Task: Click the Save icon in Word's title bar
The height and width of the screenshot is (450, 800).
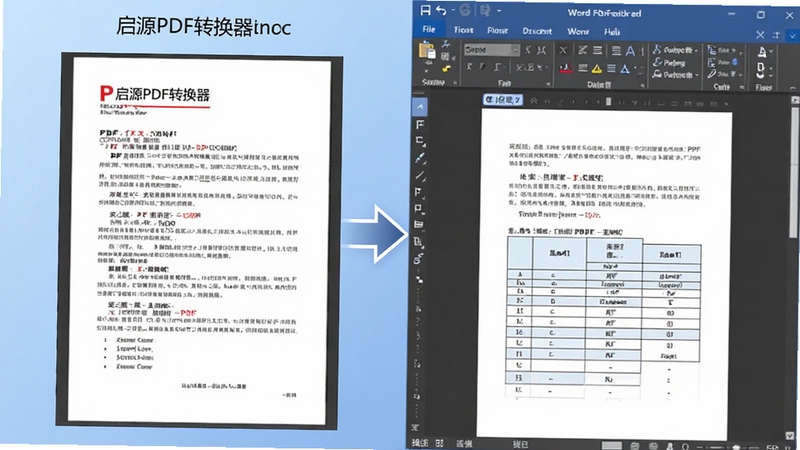Action: coord(426,10)
